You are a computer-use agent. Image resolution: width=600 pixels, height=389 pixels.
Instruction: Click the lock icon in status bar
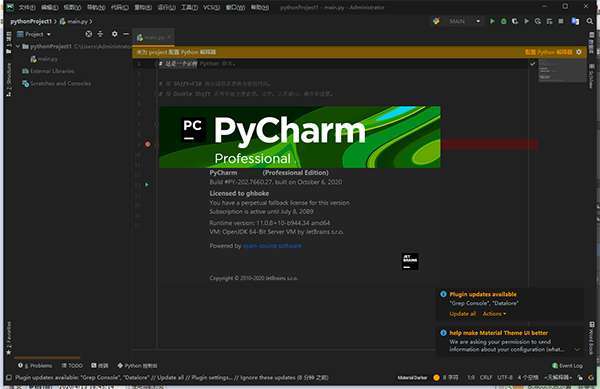(x=580, y=378)
